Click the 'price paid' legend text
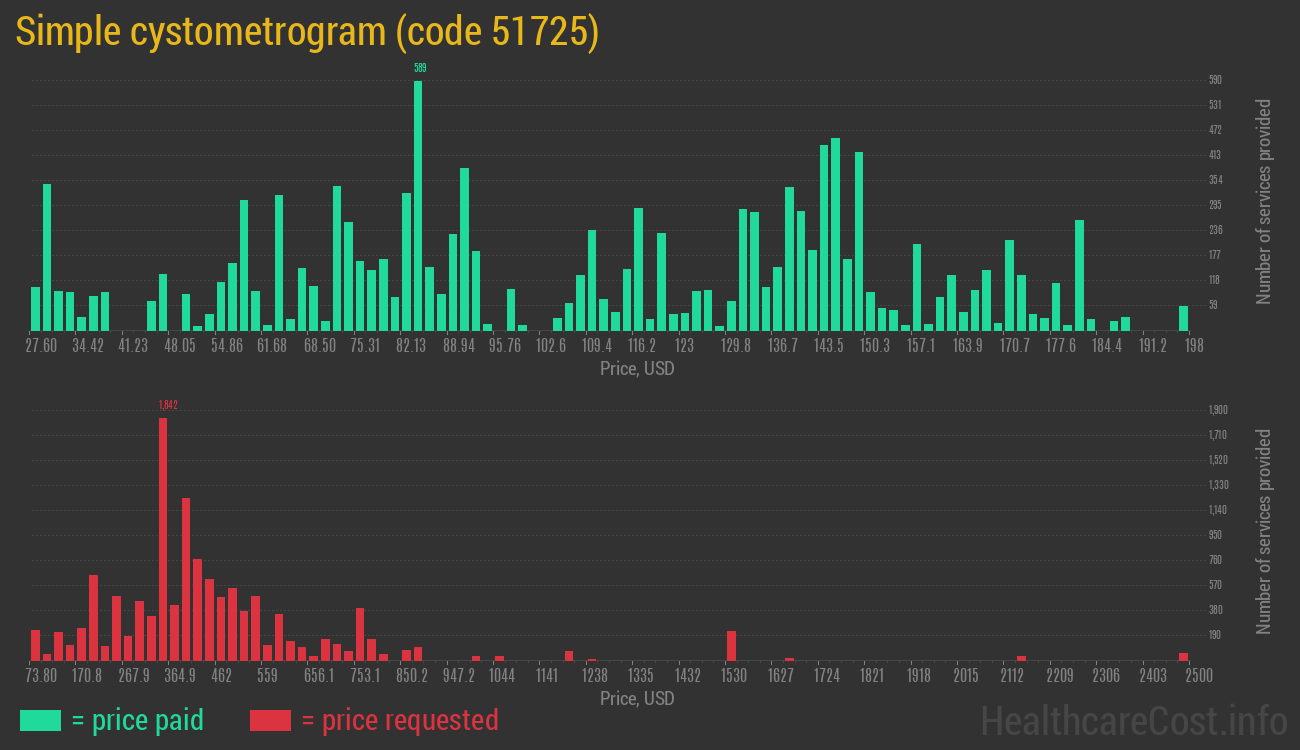The image size is (1300, 750). click(138, 720)
